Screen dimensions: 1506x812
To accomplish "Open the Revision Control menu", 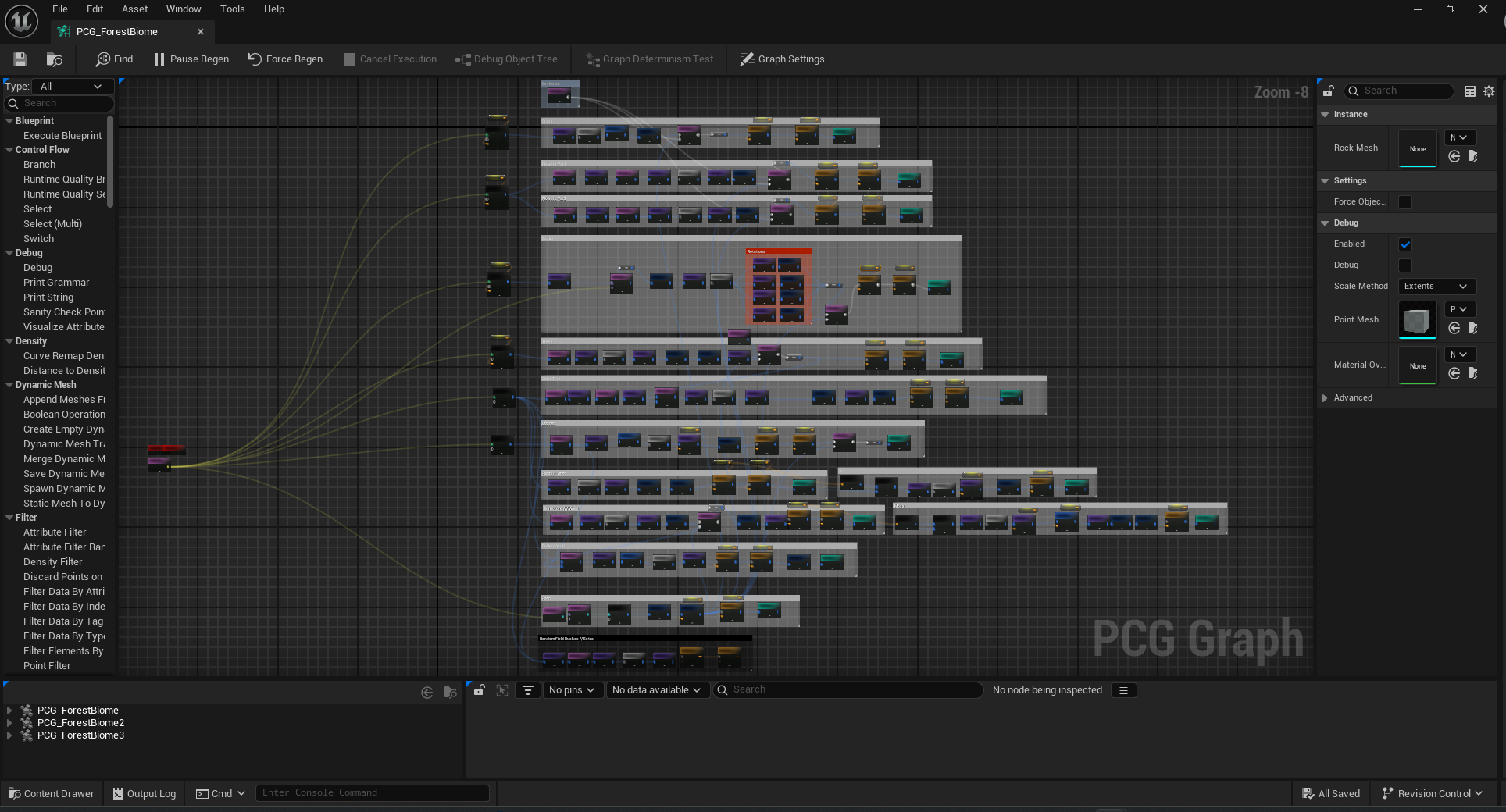I will coord(1433,794).
